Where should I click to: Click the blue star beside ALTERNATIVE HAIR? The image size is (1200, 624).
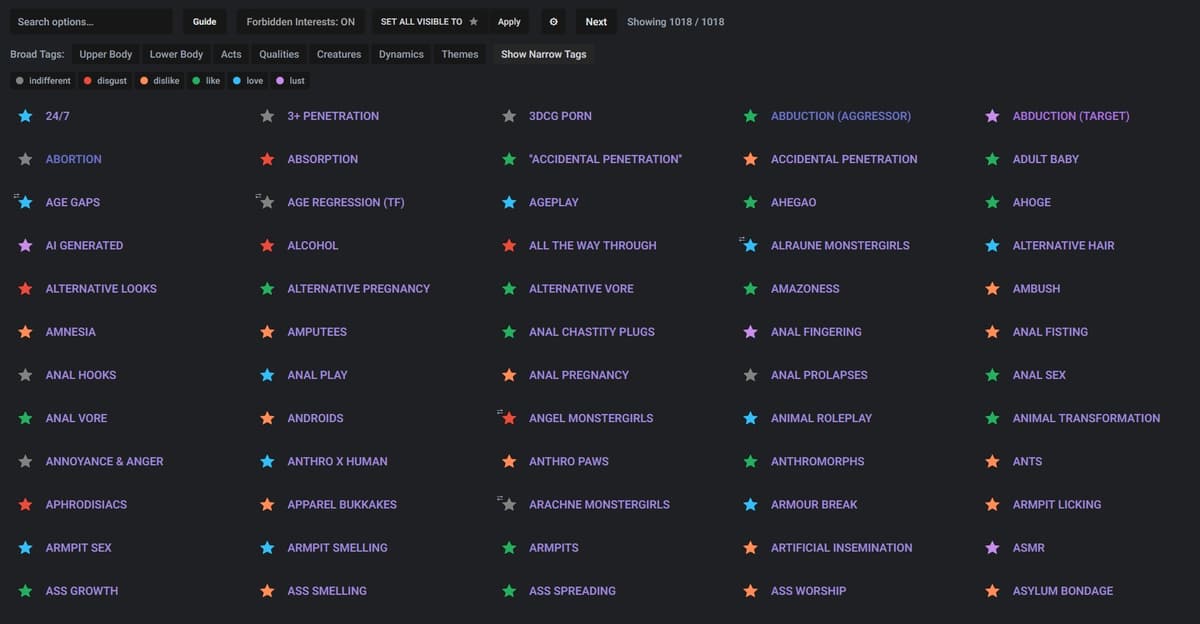pos(992,245)
